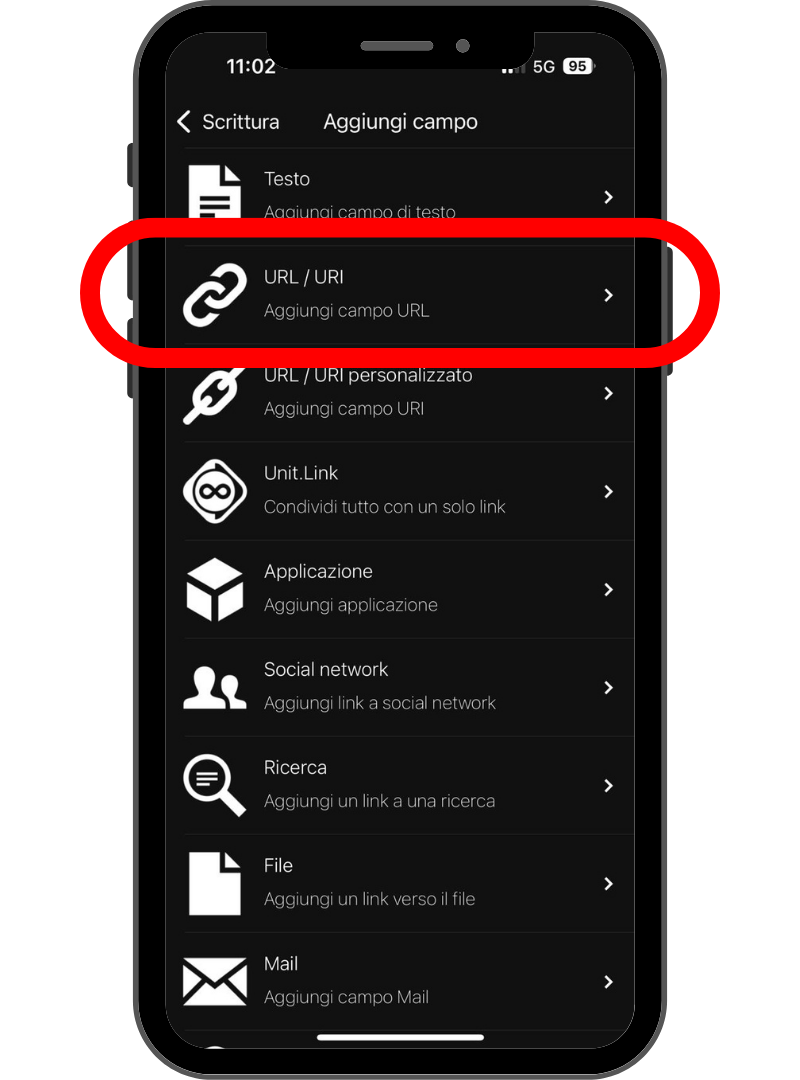800x1080 pixels.
Task: Open the Ricerca list entry
Action: [x=400, y=786]
